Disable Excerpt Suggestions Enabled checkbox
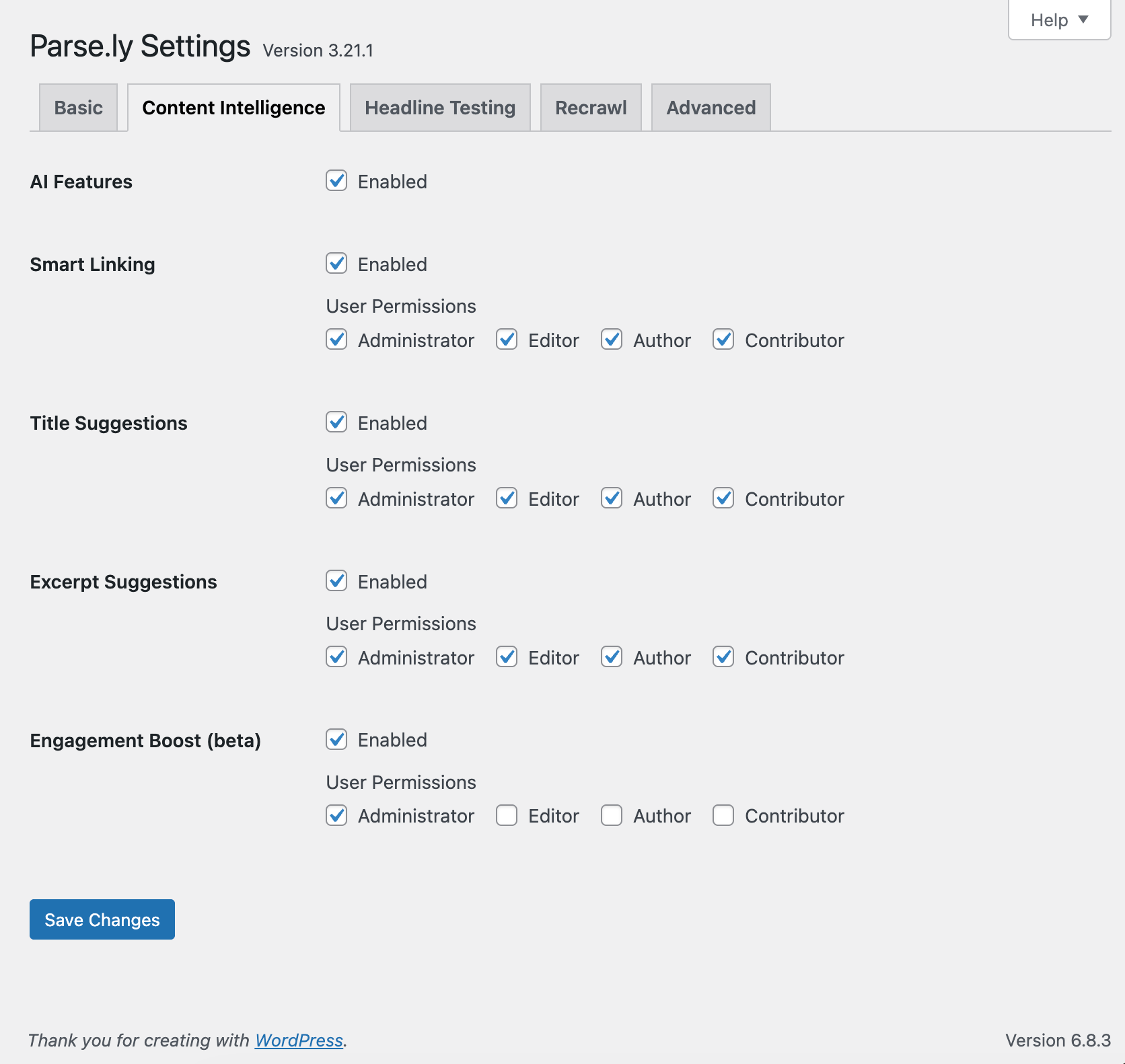The width and height of the screenshot is (1125, 1064). coord(336,581)
